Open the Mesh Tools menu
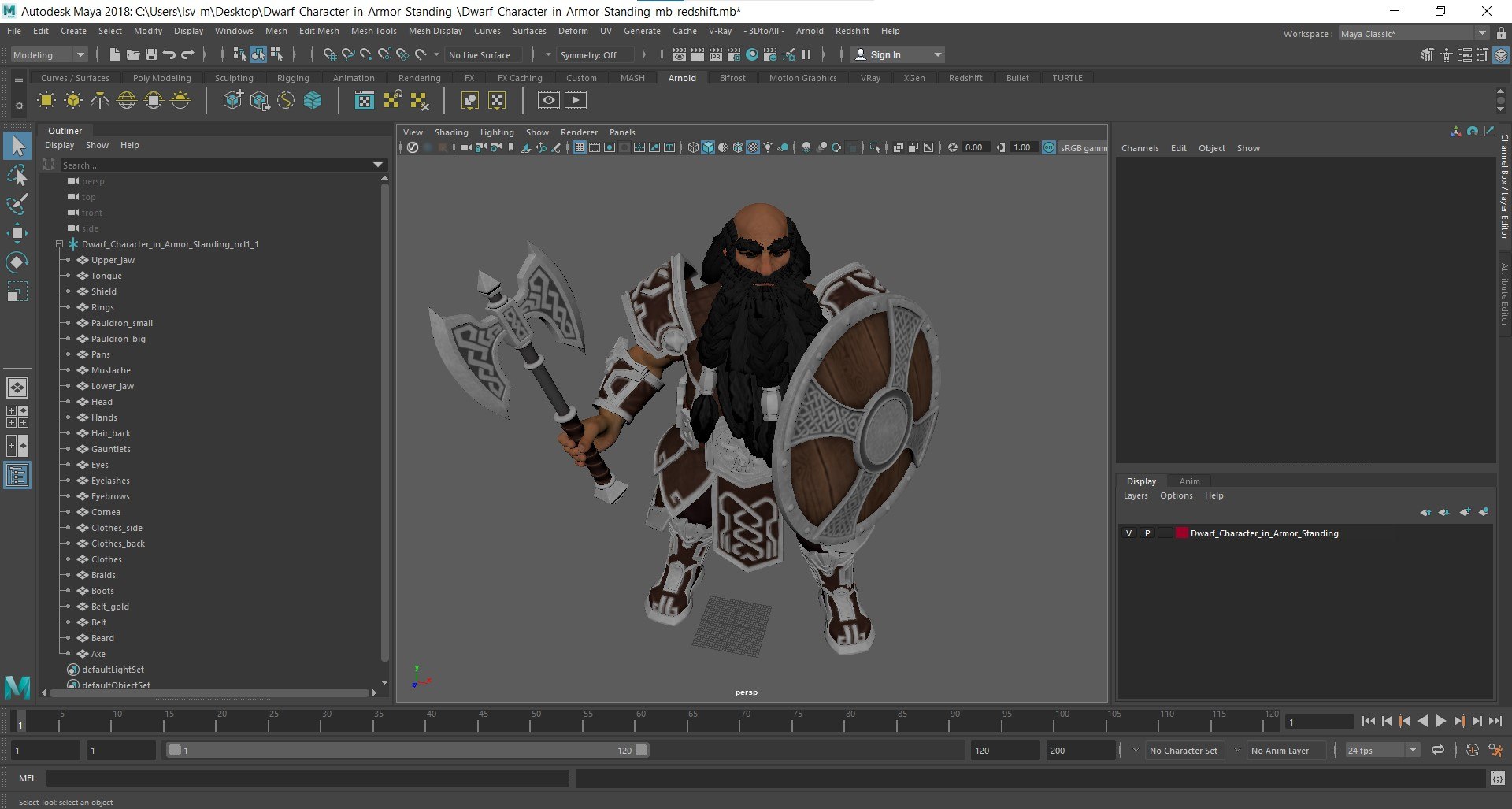The image size is (1512, 809). point(373,31)
